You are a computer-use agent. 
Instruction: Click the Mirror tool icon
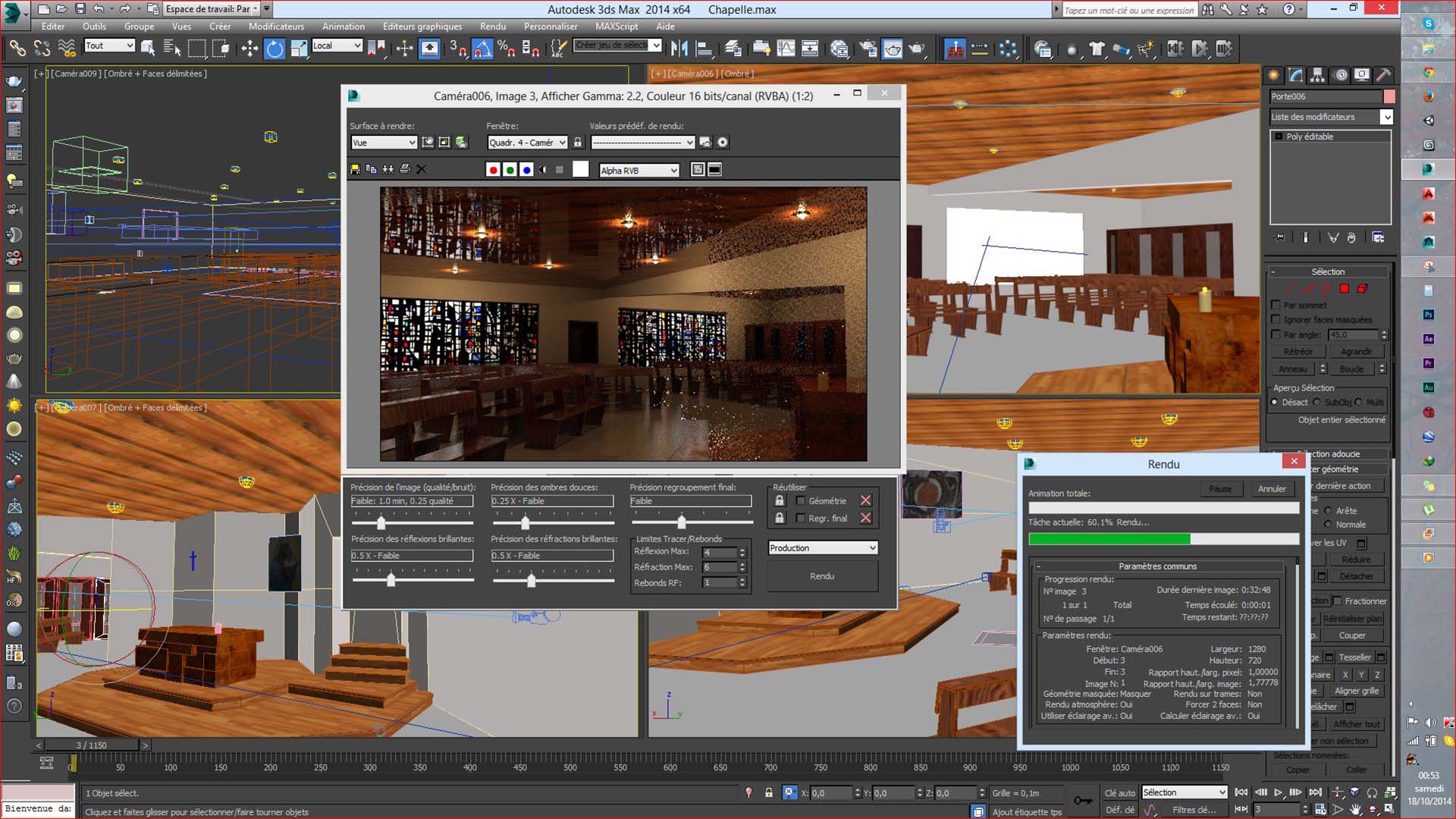click(679, 49)
